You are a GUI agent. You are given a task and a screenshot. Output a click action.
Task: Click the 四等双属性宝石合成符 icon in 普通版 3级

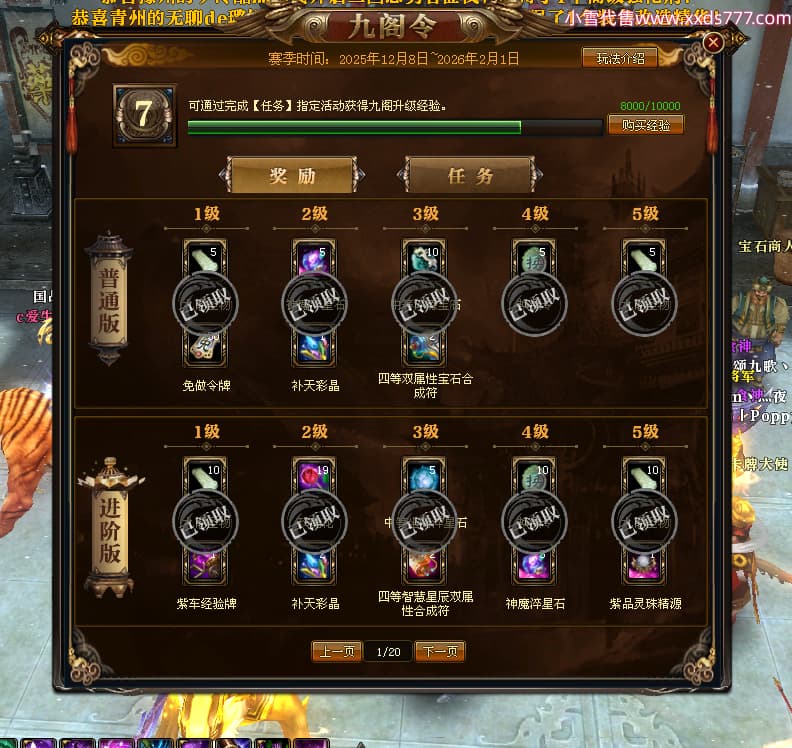click(x=424, y=348)
